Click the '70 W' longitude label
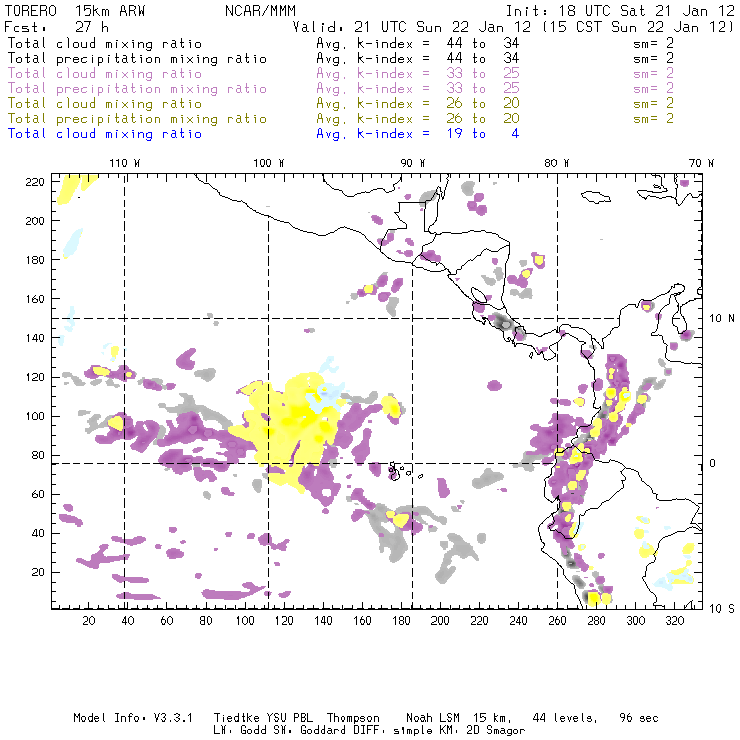740x740 pixels. [x=701, y=163]
